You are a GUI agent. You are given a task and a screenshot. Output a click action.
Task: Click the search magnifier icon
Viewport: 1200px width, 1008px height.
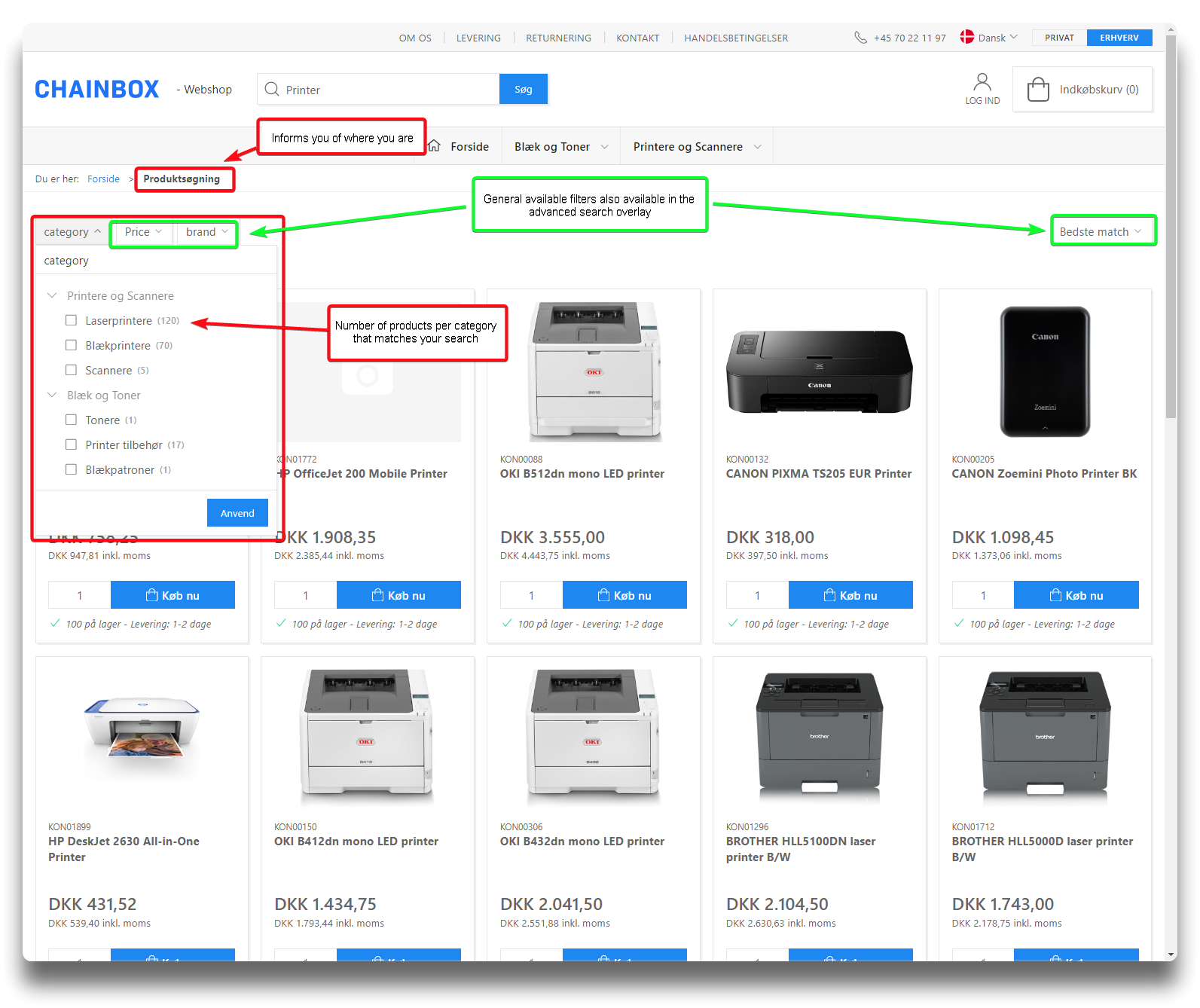(x=272, y=90)
